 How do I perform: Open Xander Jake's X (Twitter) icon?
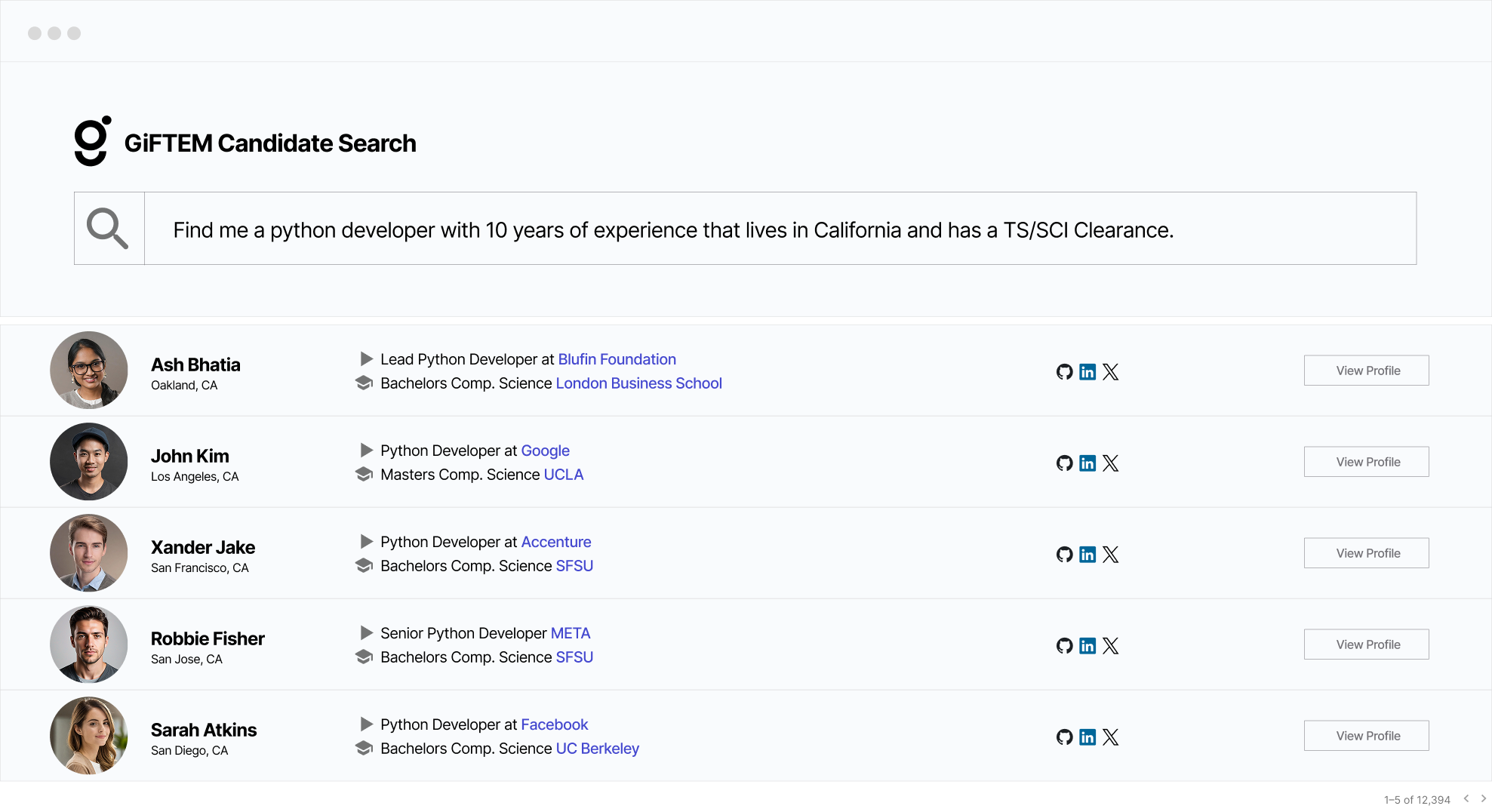click(1110, 554)
